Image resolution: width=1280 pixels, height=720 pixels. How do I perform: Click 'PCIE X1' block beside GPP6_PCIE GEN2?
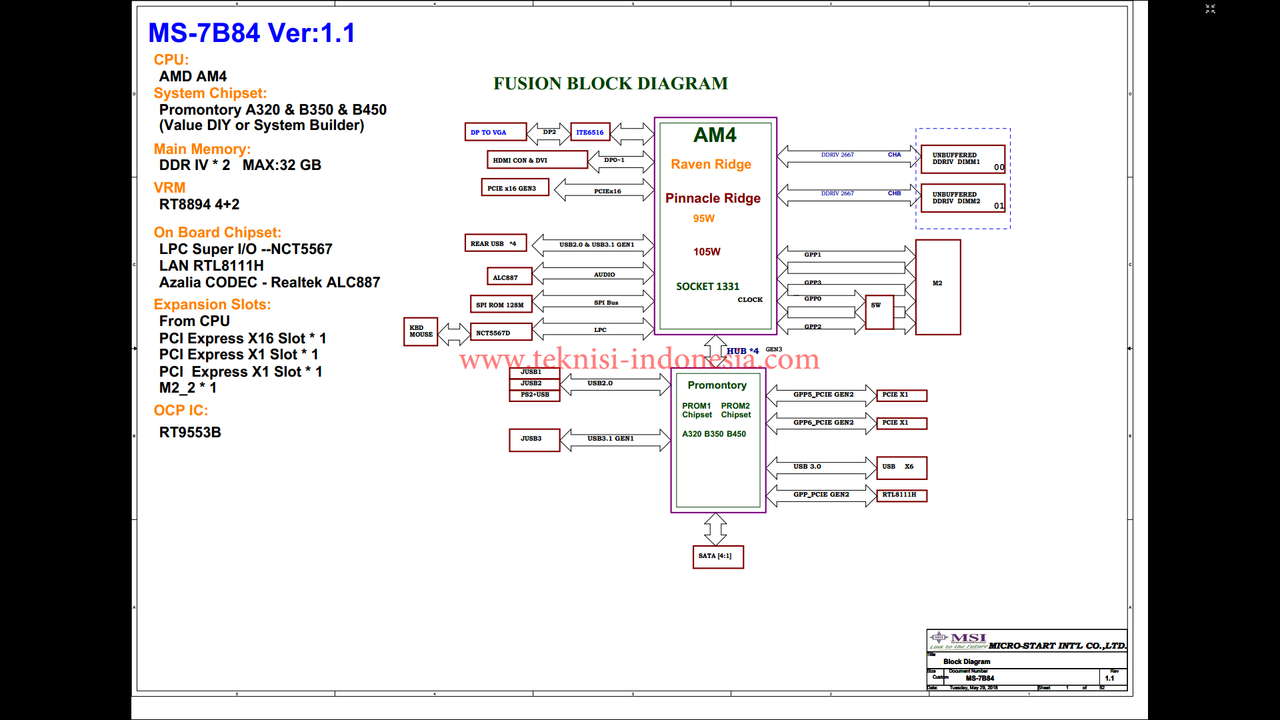(x=901, y=423)
